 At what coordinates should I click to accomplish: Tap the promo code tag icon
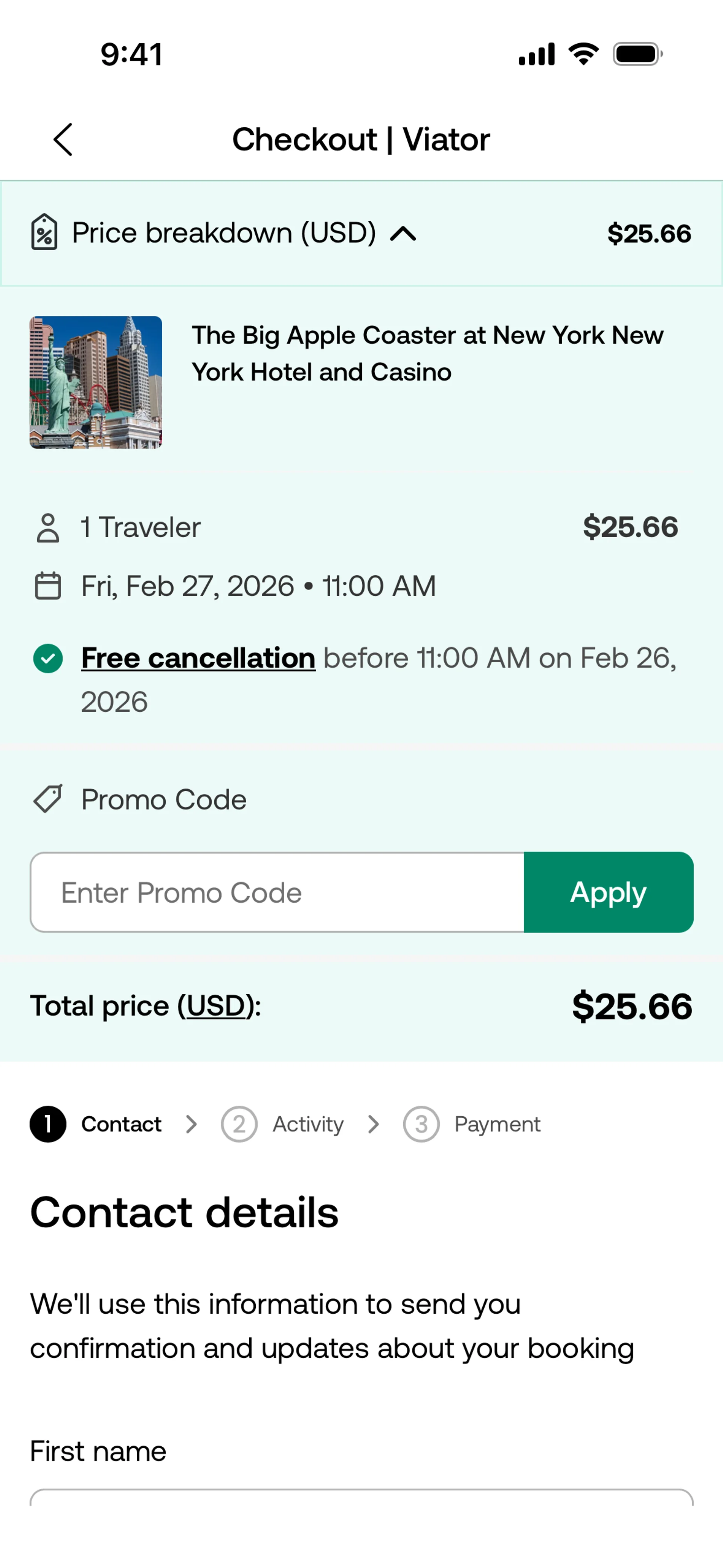(x=47, y=799)
